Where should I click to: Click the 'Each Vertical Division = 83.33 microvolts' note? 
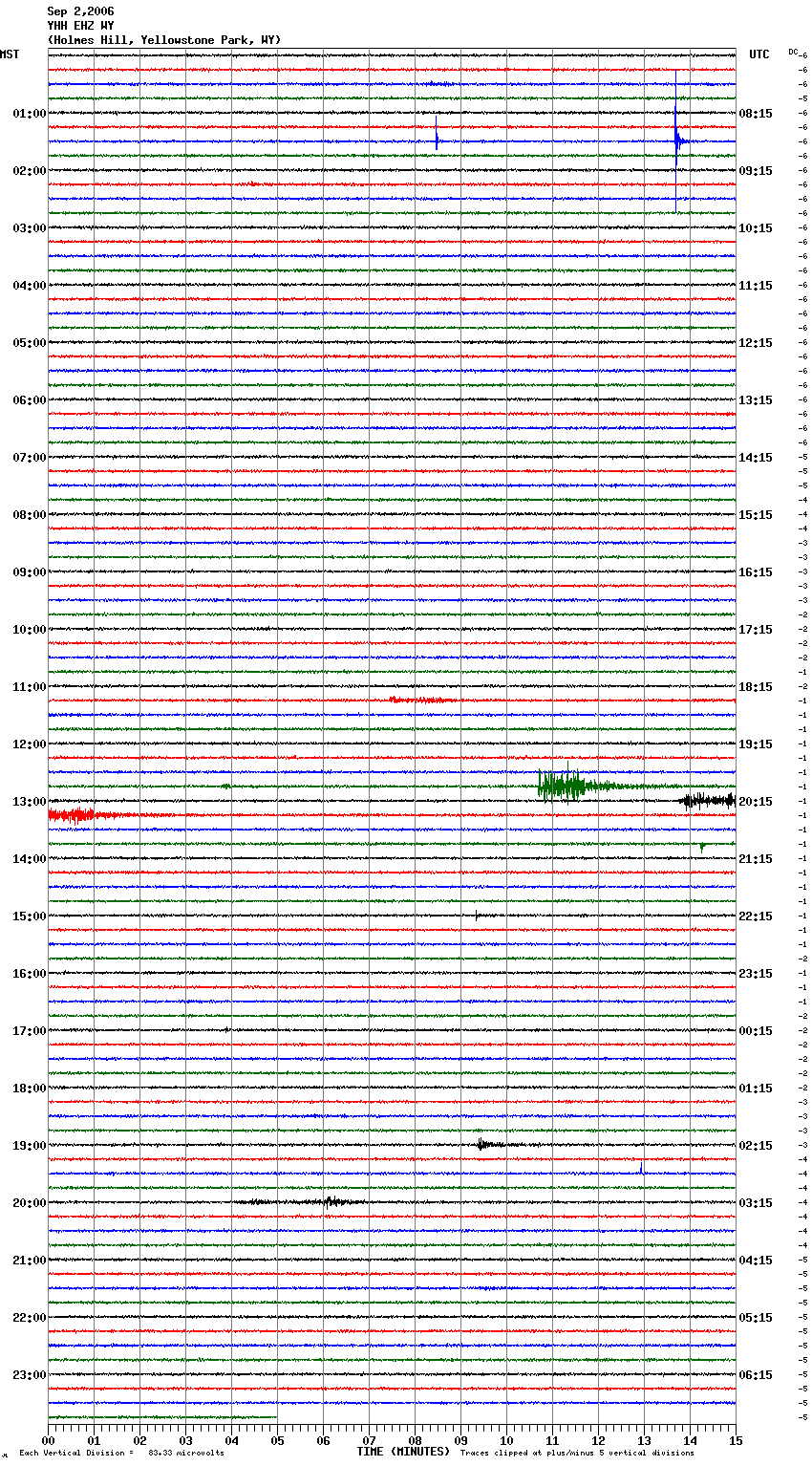[x=121, y=1454]
